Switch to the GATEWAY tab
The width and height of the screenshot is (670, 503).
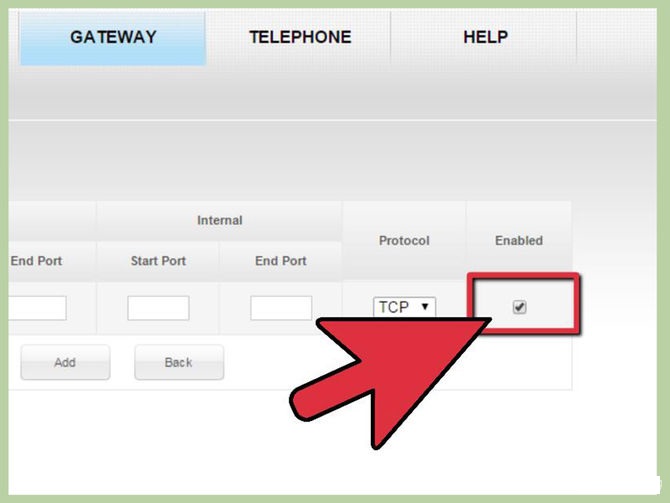point(113,38)
